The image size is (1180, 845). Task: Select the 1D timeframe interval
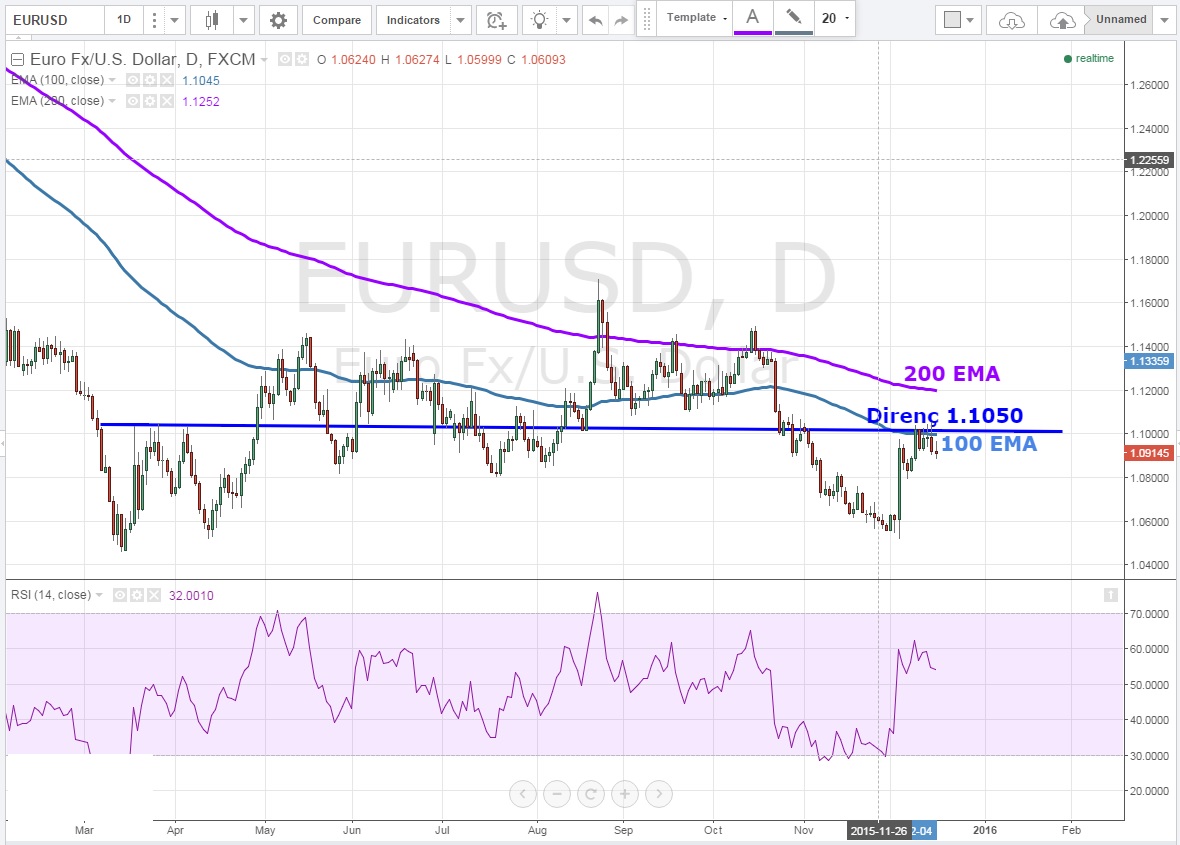123,20
